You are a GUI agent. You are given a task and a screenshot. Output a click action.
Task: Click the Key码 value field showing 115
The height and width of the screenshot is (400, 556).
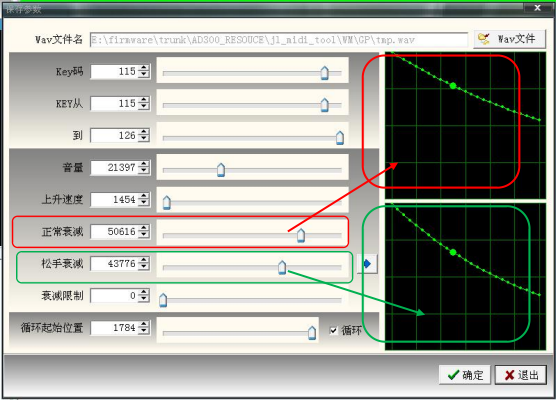[x=114, y=72]
